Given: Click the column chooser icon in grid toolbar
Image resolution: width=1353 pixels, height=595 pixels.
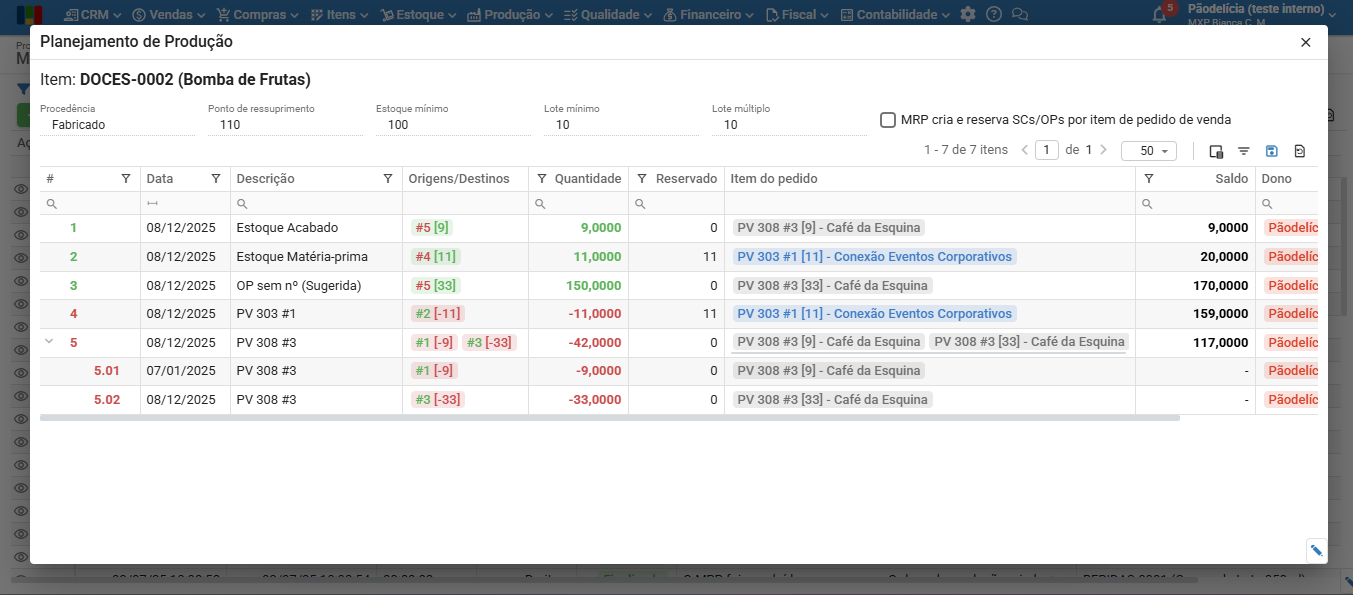Looking at the screenshot, I should click(1216, 151).
